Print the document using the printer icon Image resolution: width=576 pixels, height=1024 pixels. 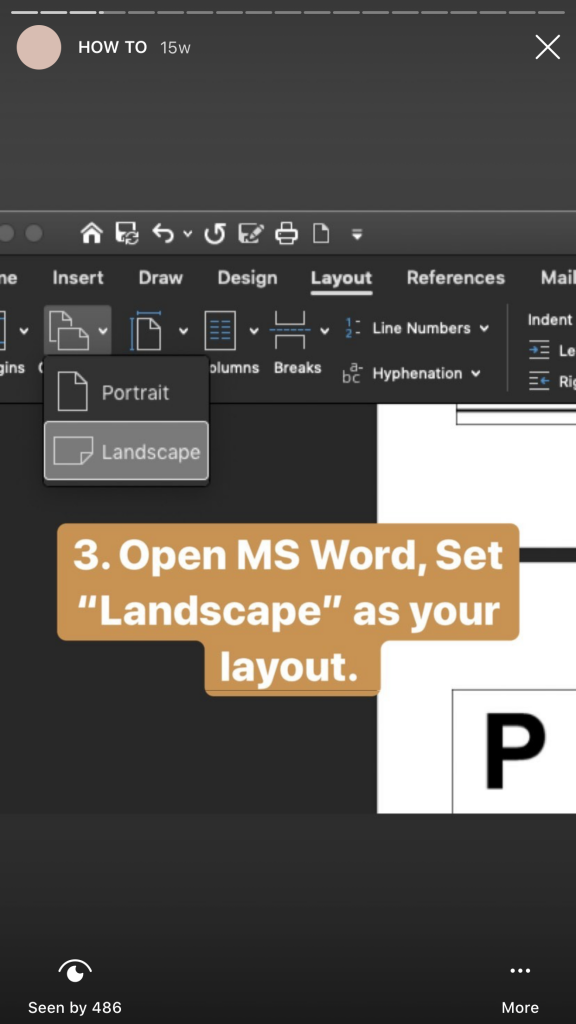286,233
